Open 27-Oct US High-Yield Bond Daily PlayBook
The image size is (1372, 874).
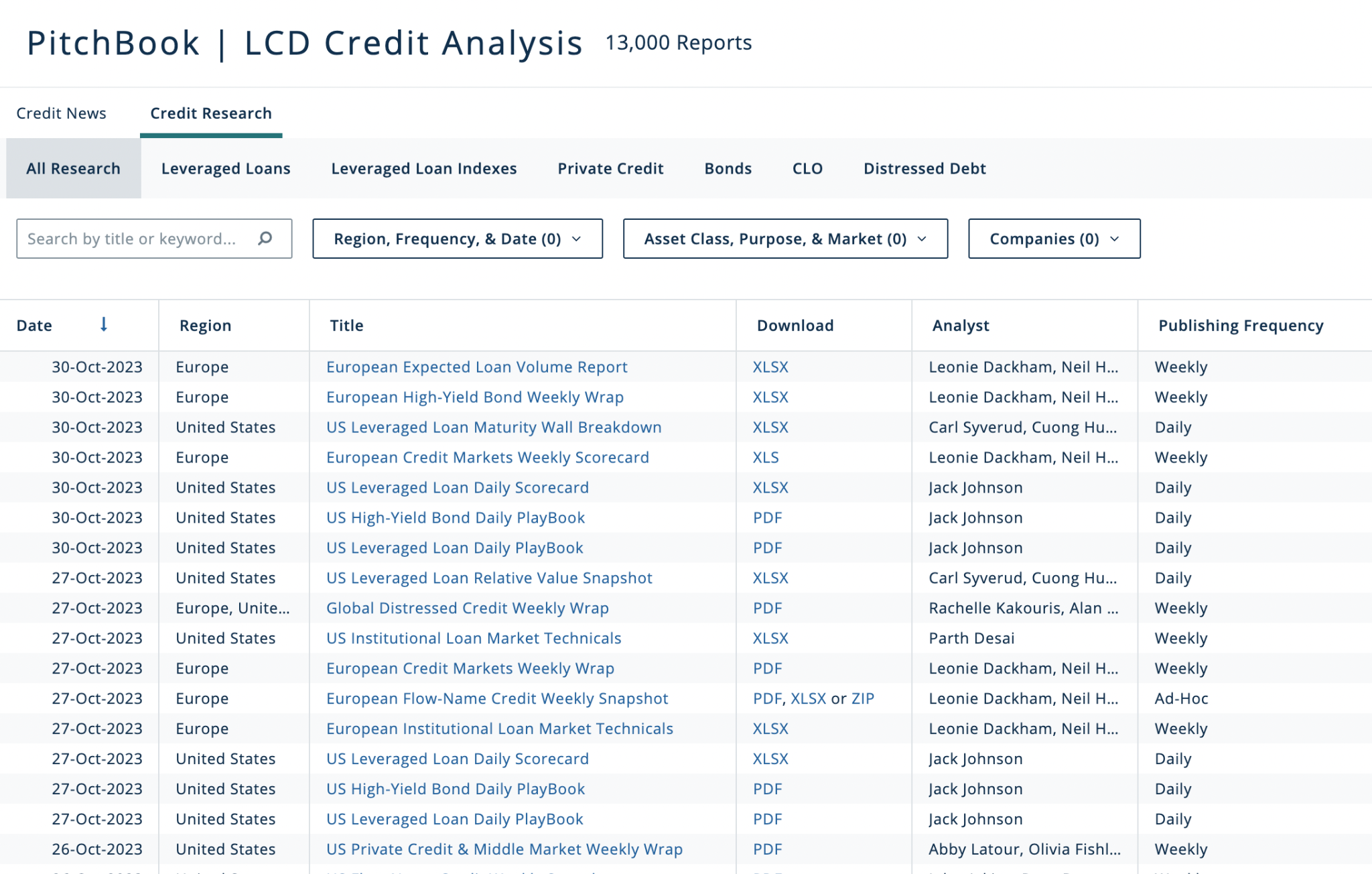click(456, 790)
